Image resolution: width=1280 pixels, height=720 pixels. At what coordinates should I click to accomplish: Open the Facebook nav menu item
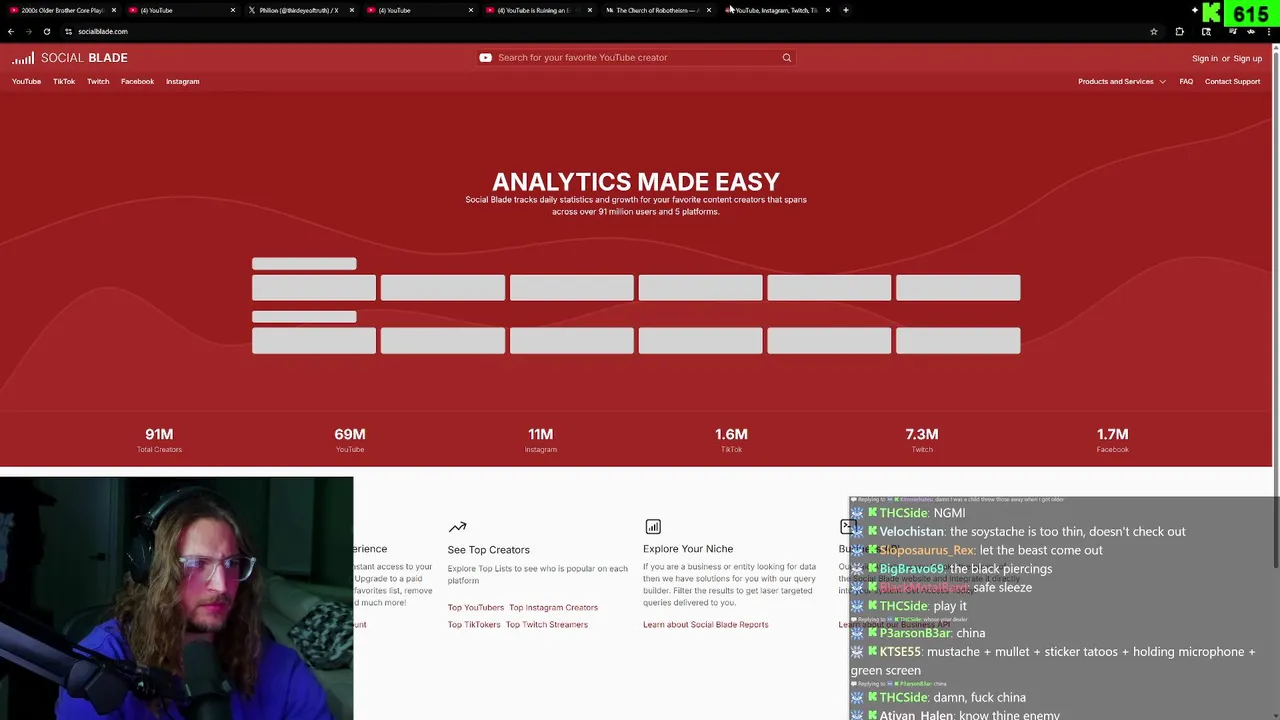pyautogui.click(x=137, y=82)
